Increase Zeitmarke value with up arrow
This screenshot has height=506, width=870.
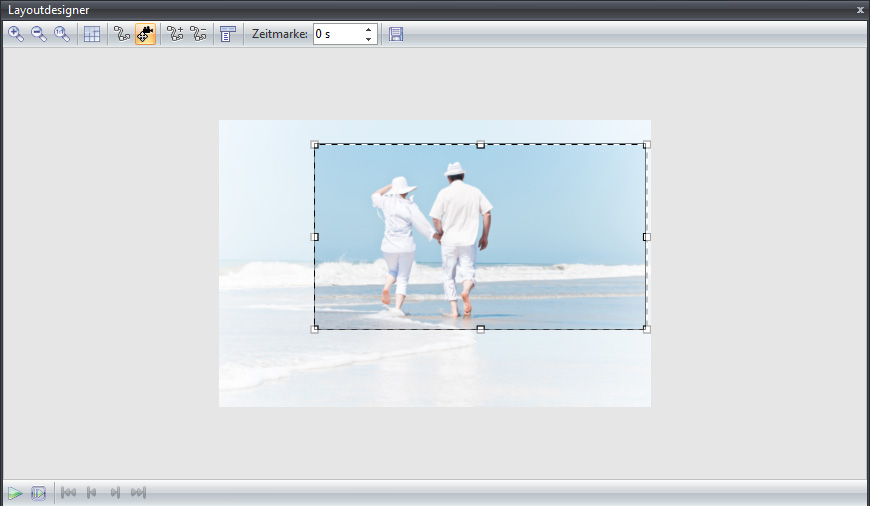pyautogui.click(x=369, y=29)
